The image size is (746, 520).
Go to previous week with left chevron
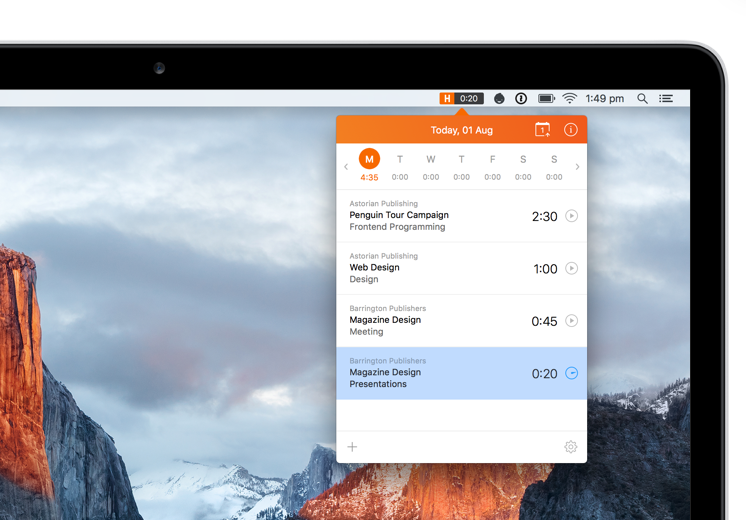pos(346,167)
